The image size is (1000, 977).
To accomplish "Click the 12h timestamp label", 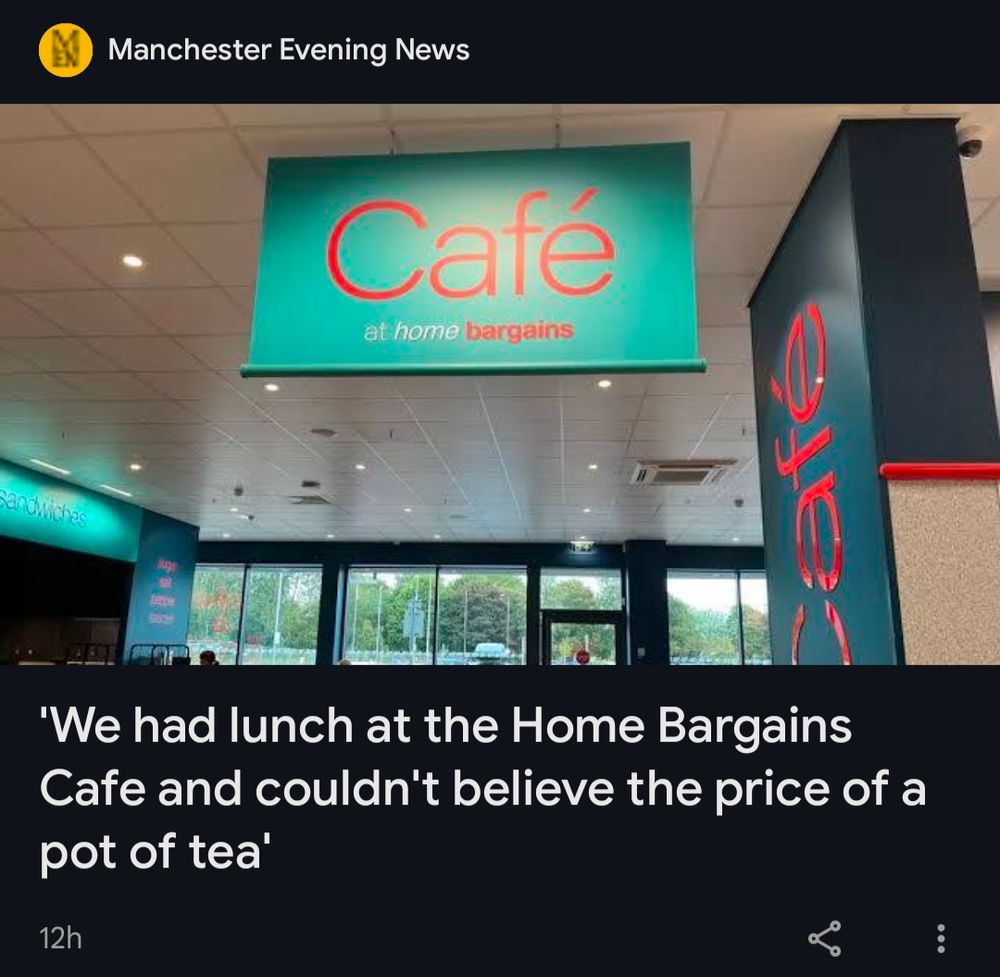I will [61, 938].
